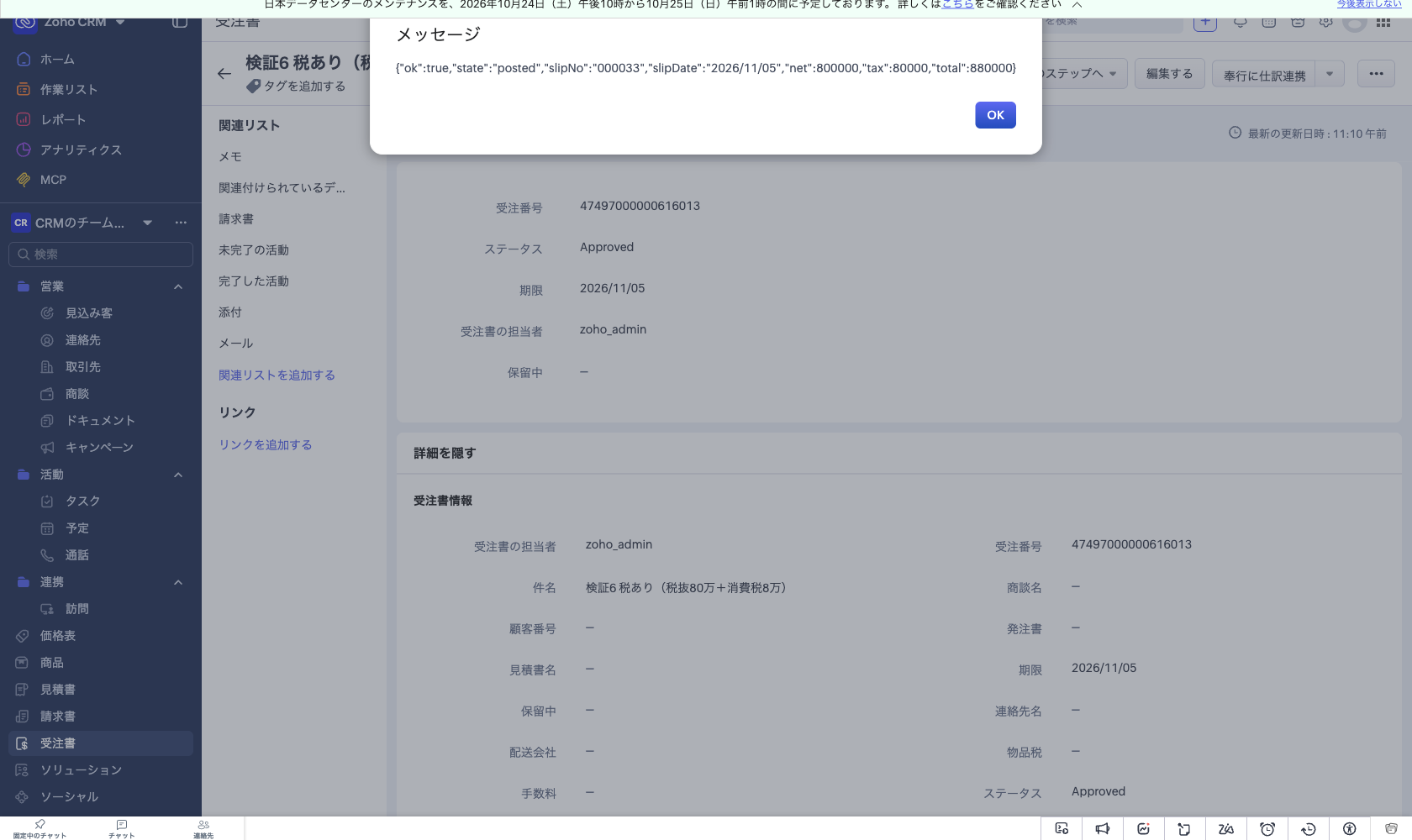Open the recent history clock icon

pos(1309,829)
